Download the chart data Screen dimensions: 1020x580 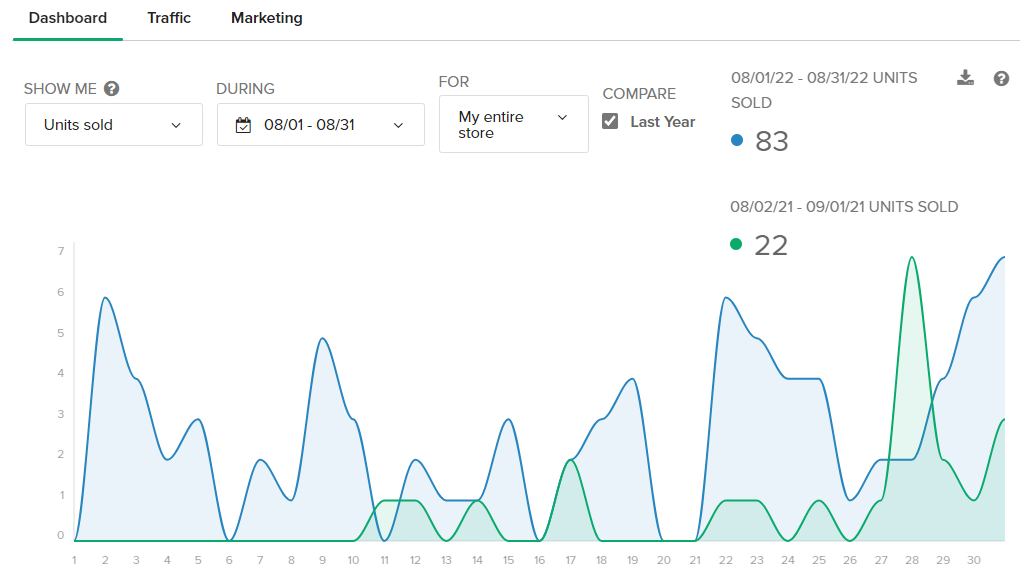965,78
